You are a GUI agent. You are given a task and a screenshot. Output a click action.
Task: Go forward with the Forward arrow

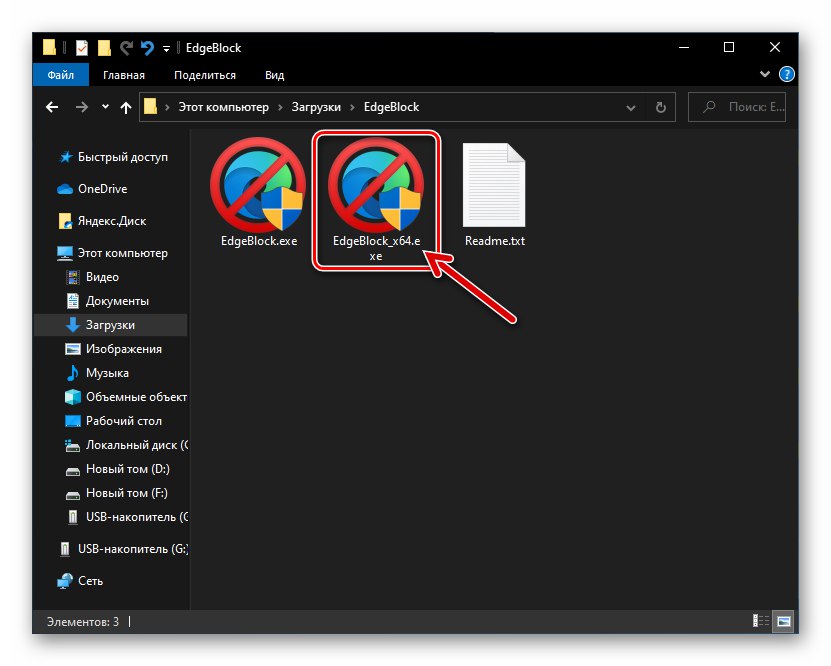coord(82,107)
